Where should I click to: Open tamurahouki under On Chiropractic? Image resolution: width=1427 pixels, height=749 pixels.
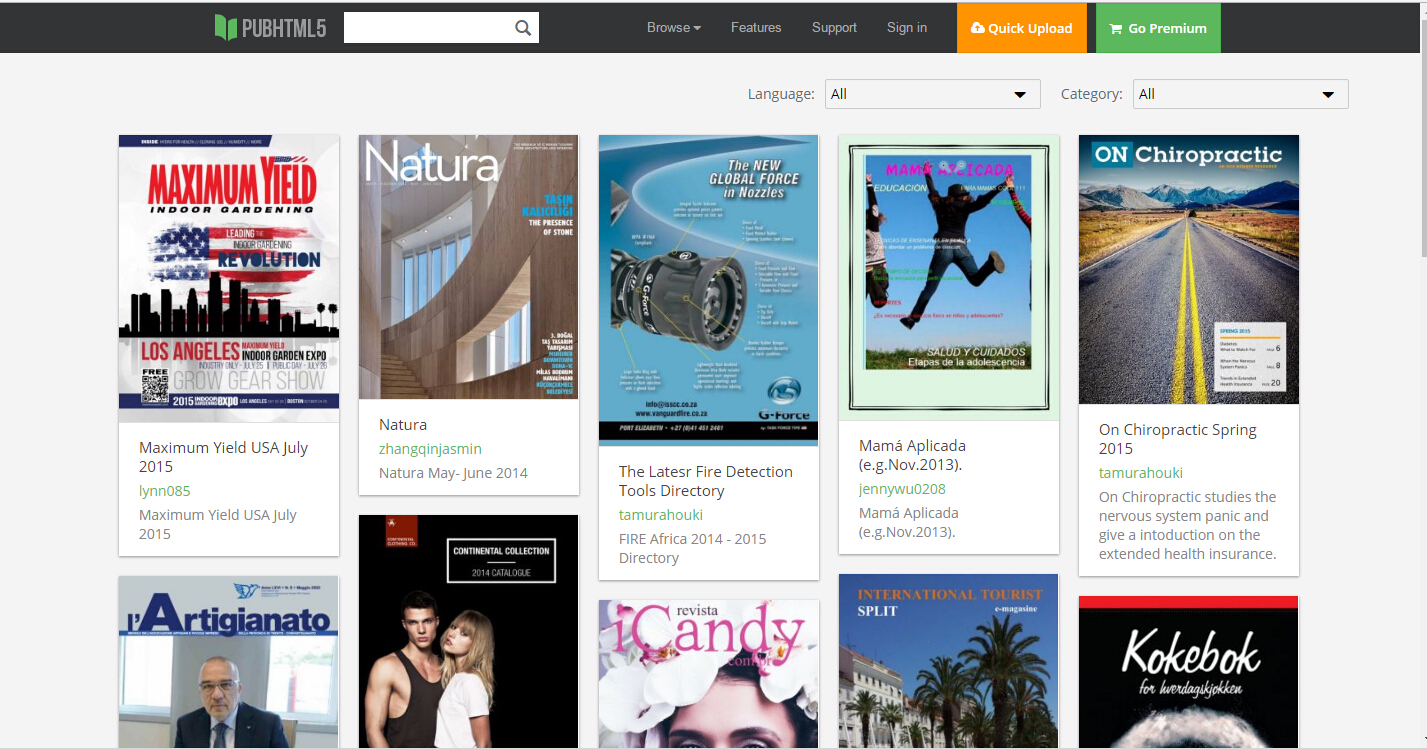[x=1141, y=473]
